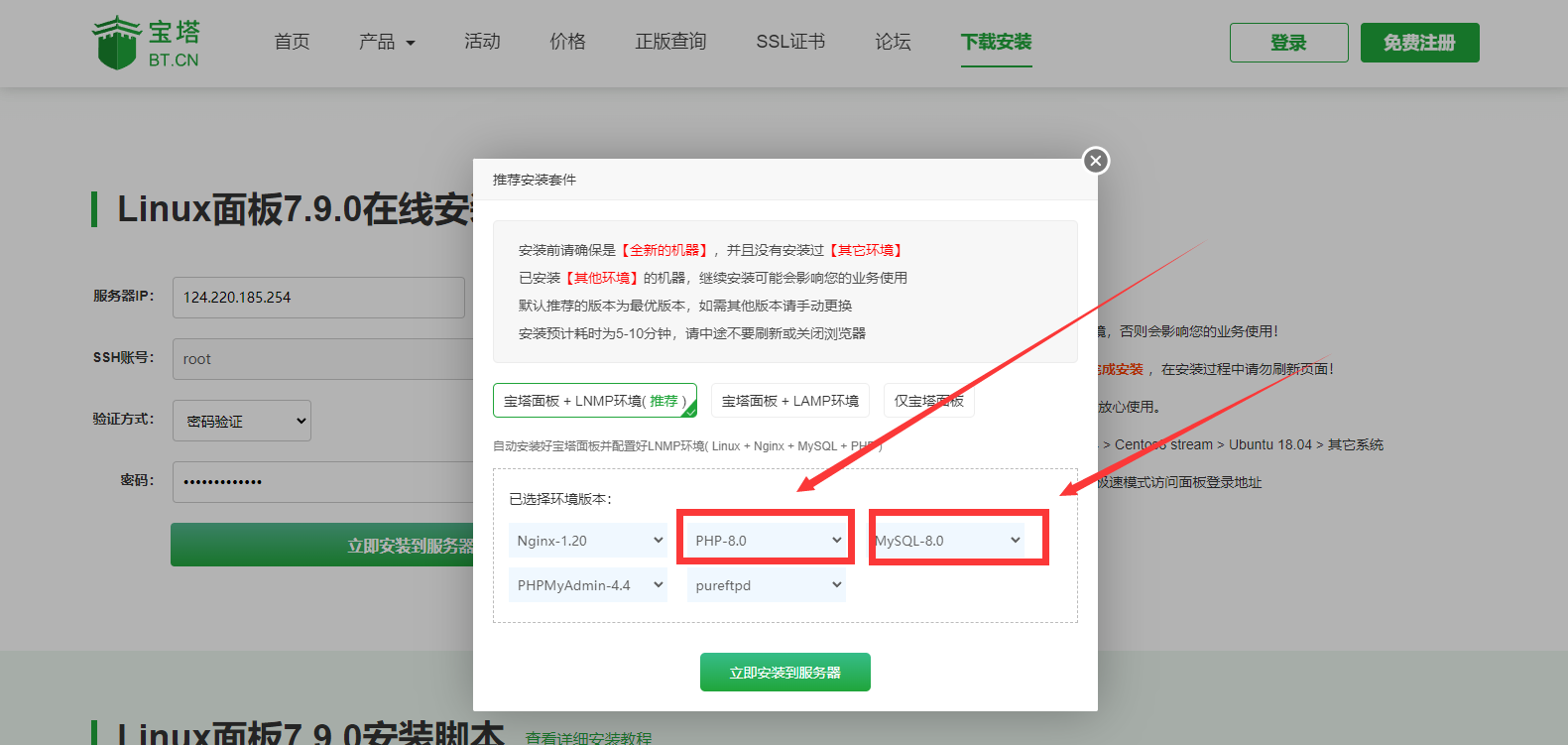The image size is (1568, 745).
Task: Click the 推荐安装套件 dialog title
Action: click(535, 180)
